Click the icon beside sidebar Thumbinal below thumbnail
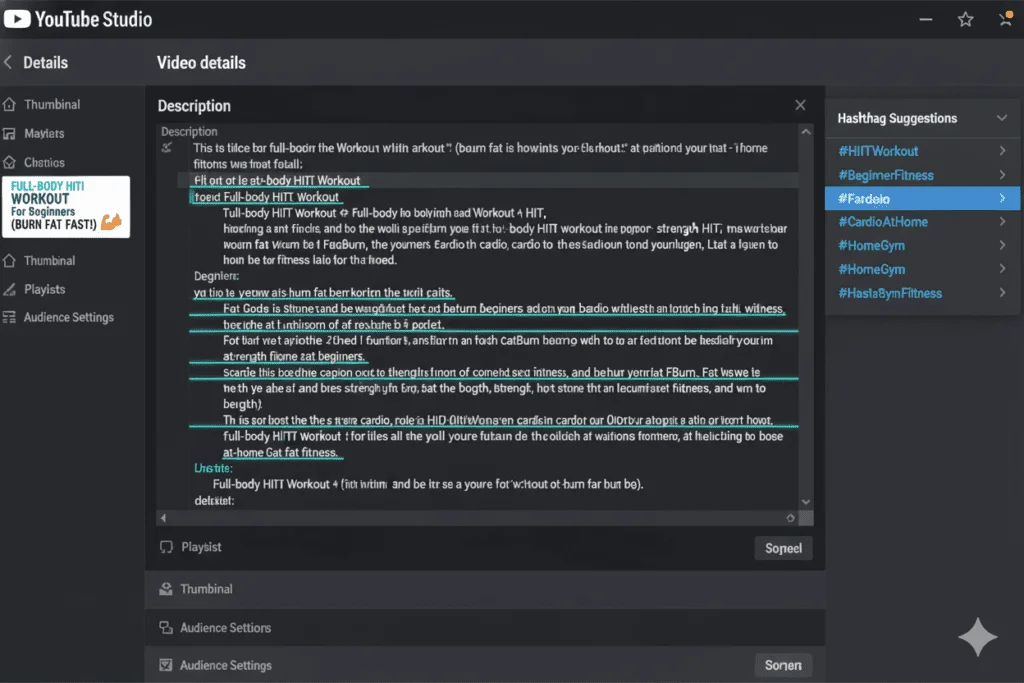 pos(9,261)
